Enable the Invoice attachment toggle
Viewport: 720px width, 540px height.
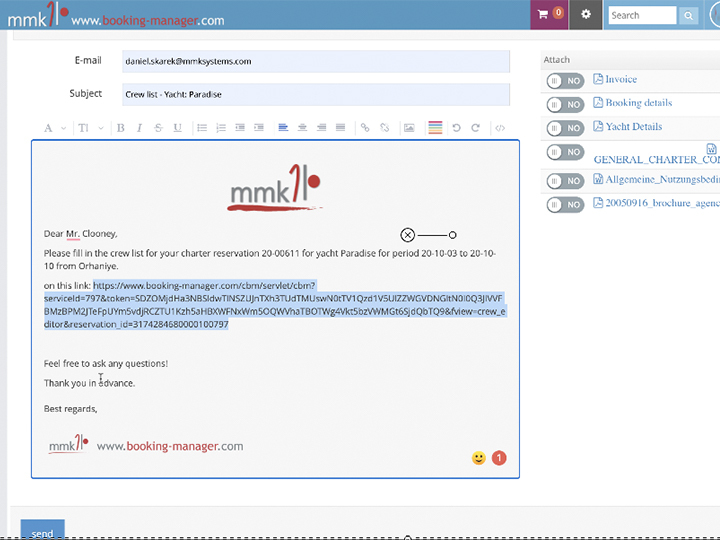click(565, 80)
